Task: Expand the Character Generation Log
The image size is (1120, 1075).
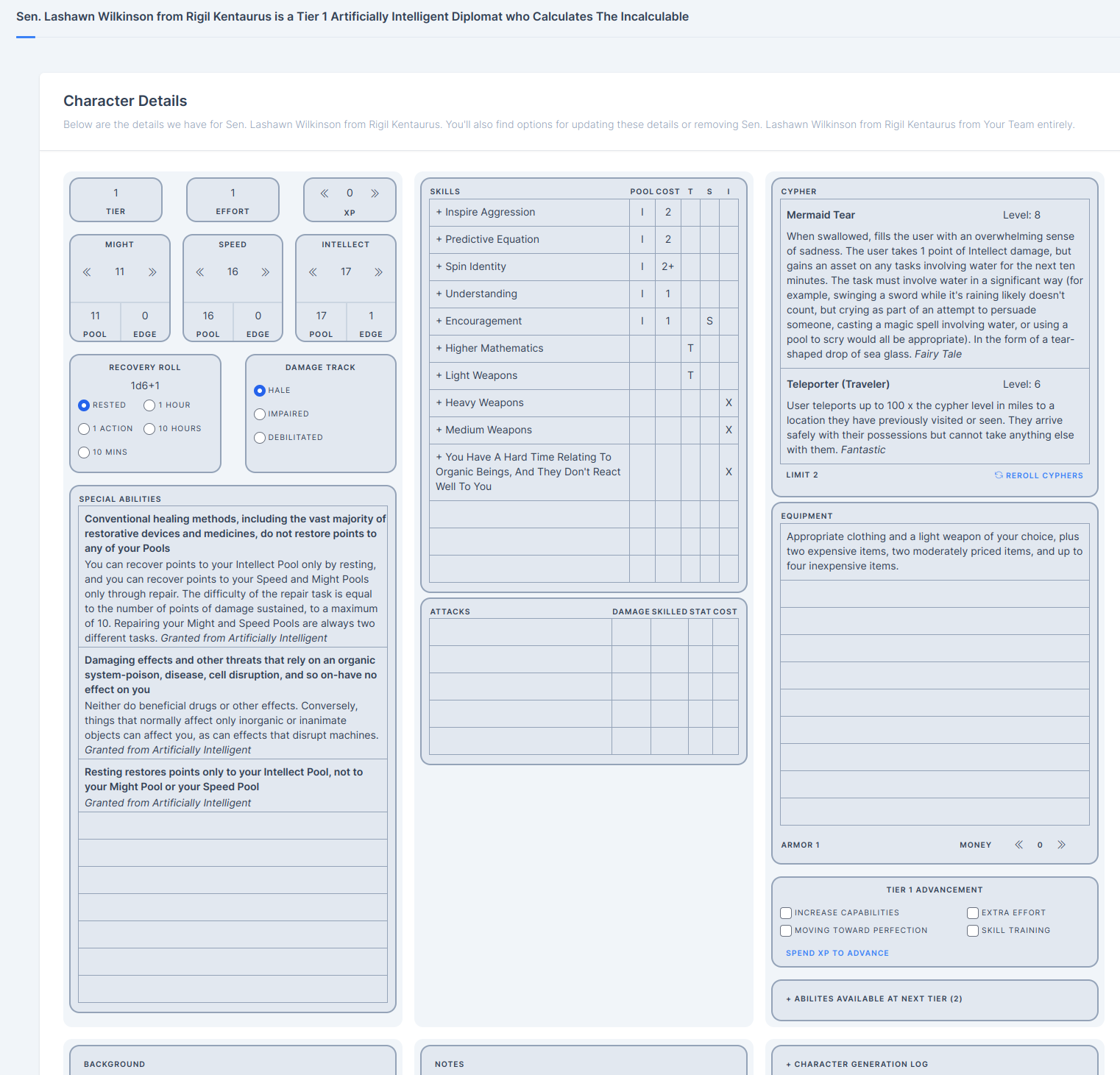Action: click(857, 1065)
